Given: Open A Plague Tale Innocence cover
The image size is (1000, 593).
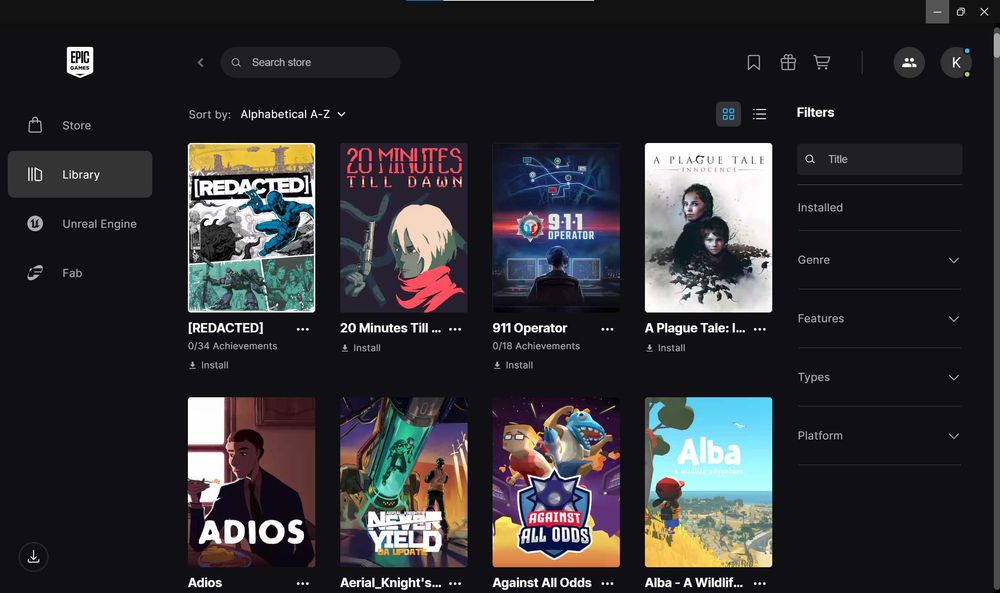Looking at the screenshot, I should [x=709, y=228].
